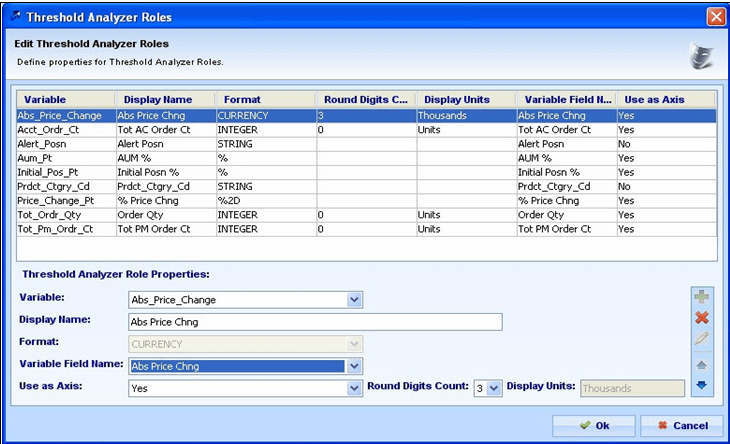The image size is (730, 444).
Task: Click the 'Thousands' display units cell in table
Action: tap(466, 115)
